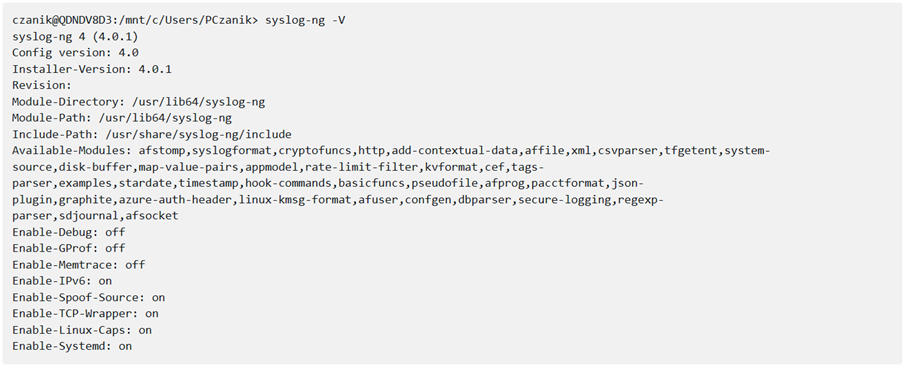This screenshot has height=367, width=903.
Task: Click the Enable-Memtrace: off line
Action: 78,265
